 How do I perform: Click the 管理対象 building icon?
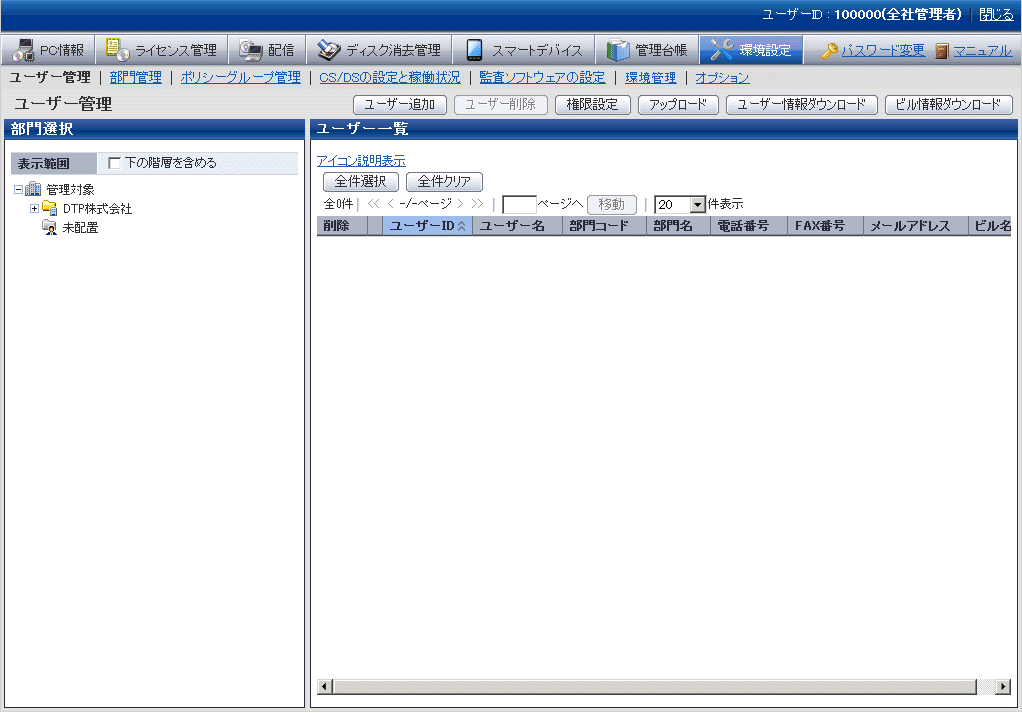click(33, 189)
